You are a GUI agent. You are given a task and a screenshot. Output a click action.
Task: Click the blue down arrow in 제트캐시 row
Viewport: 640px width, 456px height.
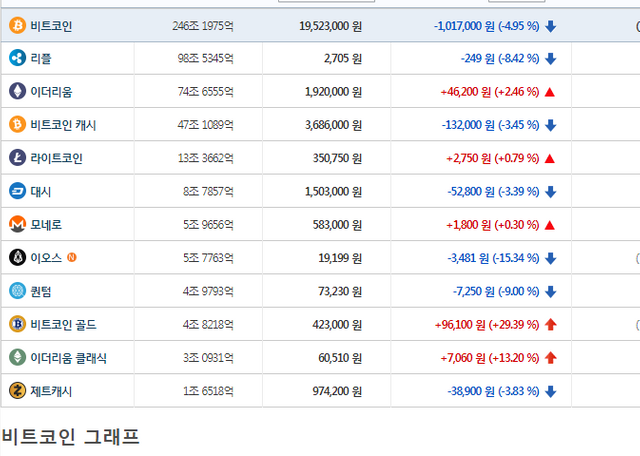pyautogui.click(x=550, y=391)
